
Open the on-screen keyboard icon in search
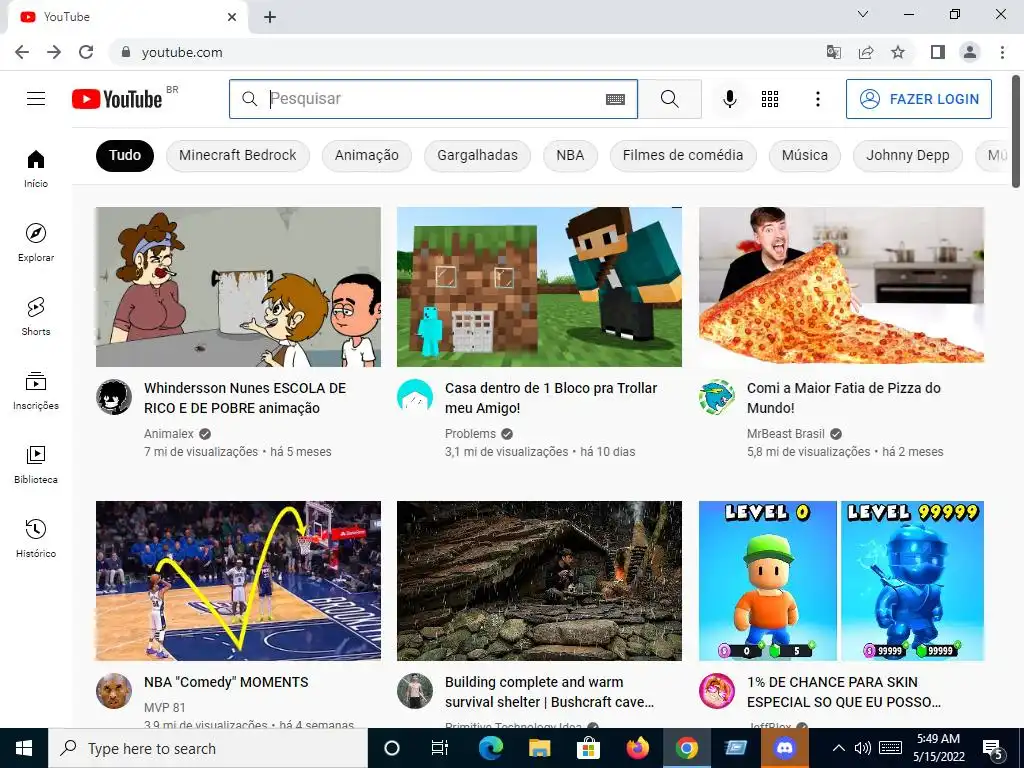tap(615, 99)
